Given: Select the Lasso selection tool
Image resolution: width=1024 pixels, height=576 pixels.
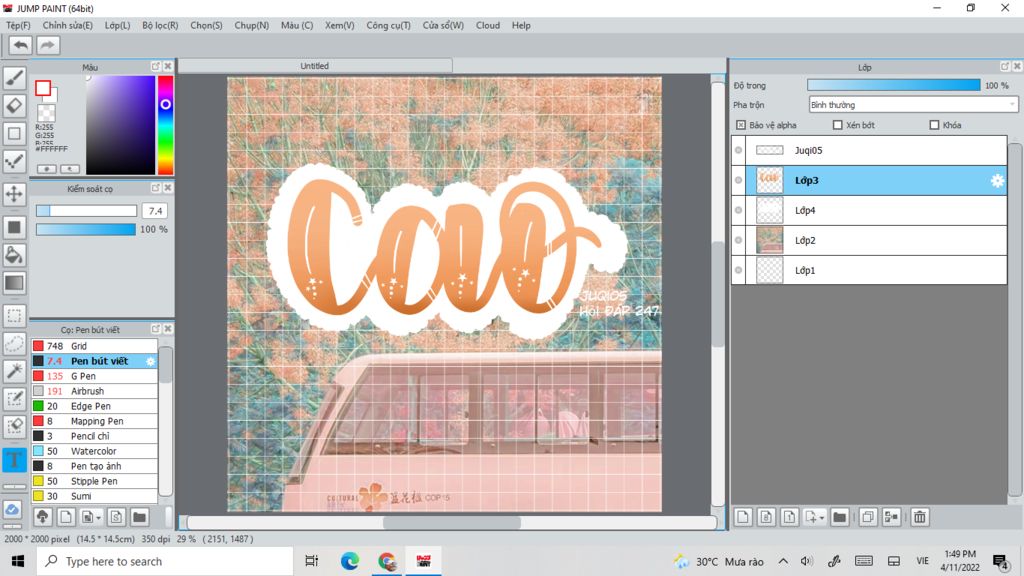Looking at the screenshot, I should point(14,344).
